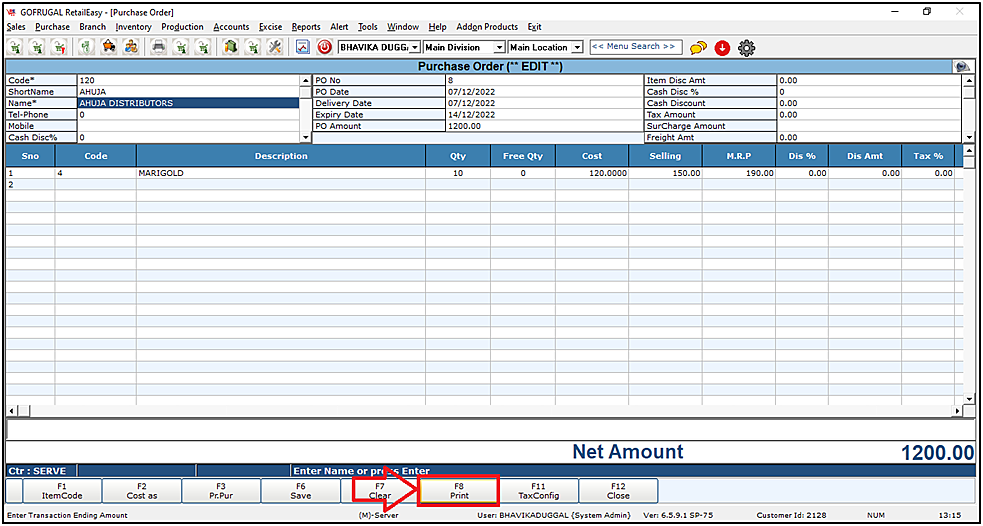Click down arrow of item grid vertical scrollbar
This screenshot has width=983, height=526.
point(969,399)
